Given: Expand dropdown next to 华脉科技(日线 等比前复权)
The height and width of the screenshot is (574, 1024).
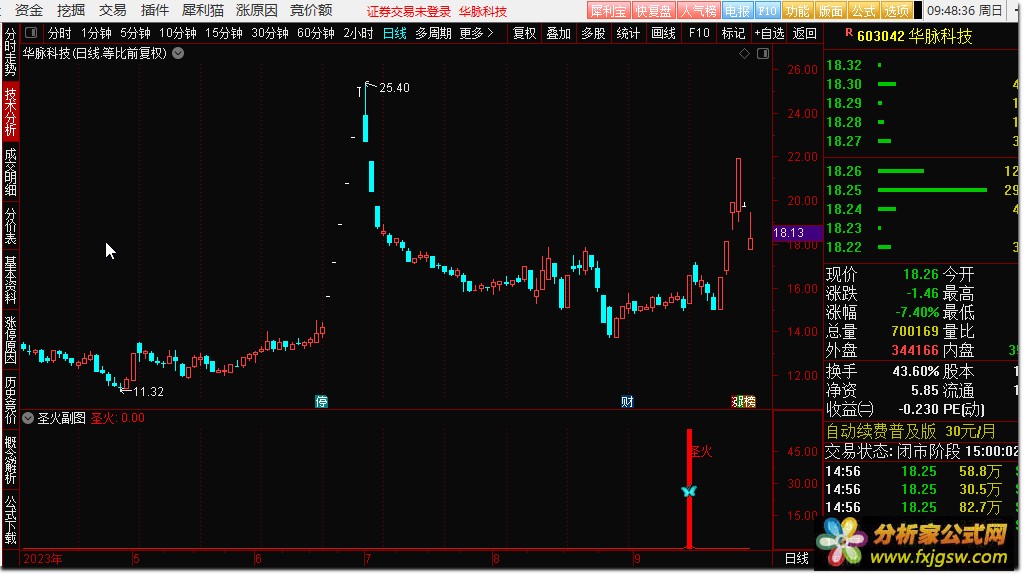Looking at the screenshot, I should (178, 54).
